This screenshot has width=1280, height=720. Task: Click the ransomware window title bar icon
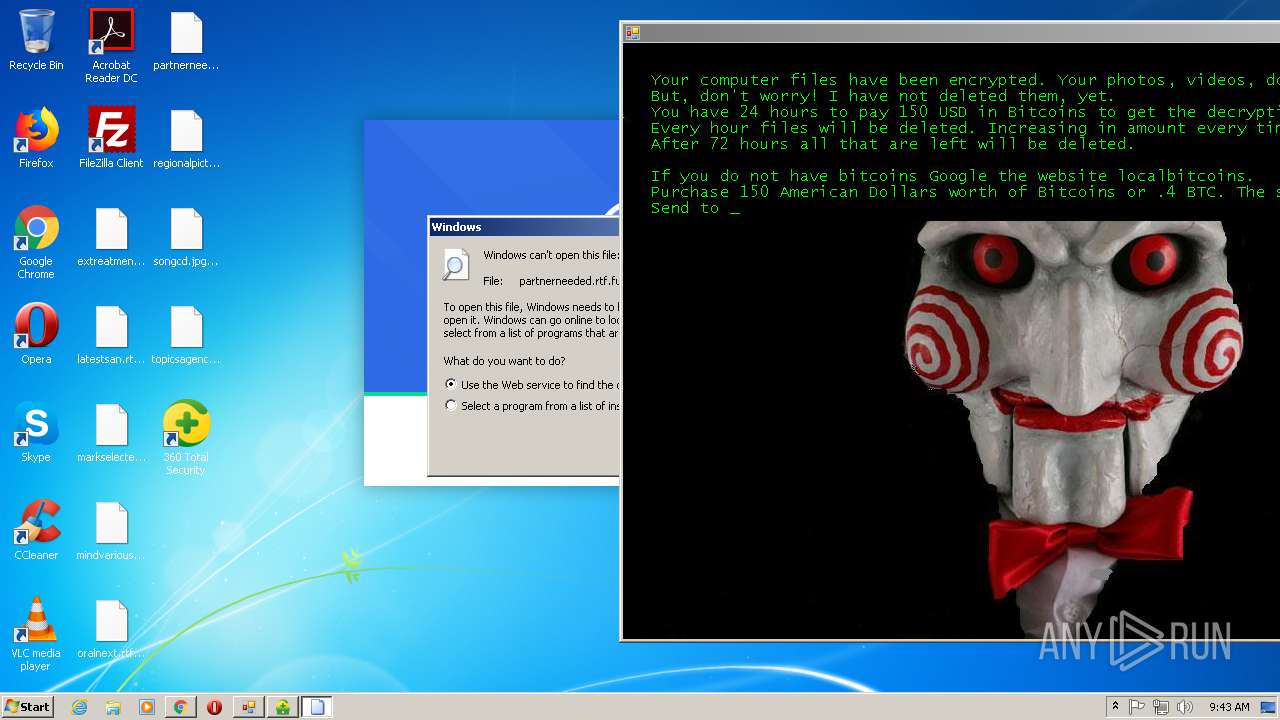pyautogui.click(x=632, y=32)
